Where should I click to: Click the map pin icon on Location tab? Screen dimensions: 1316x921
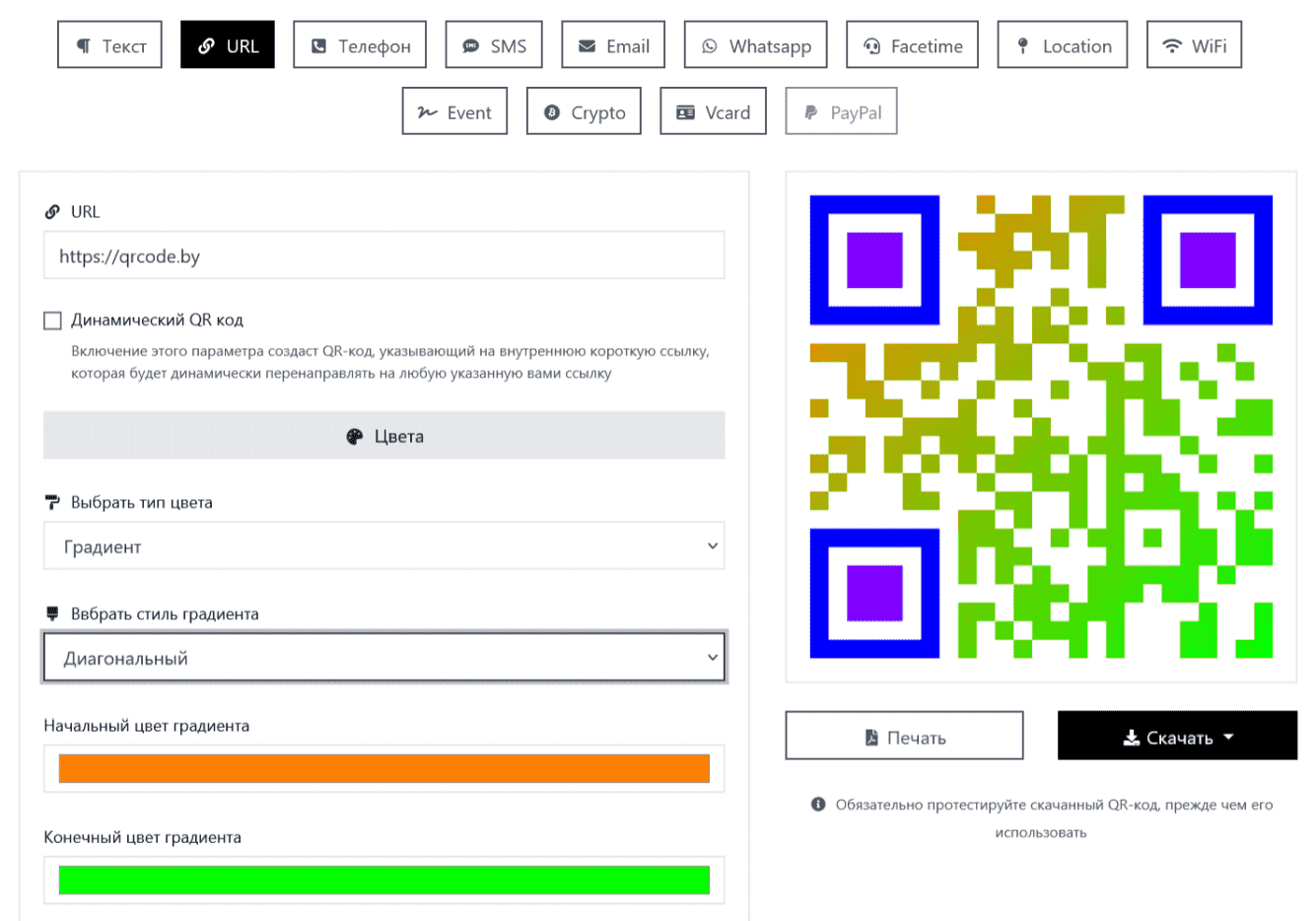pyautogui.click(x=1023, y=45)
